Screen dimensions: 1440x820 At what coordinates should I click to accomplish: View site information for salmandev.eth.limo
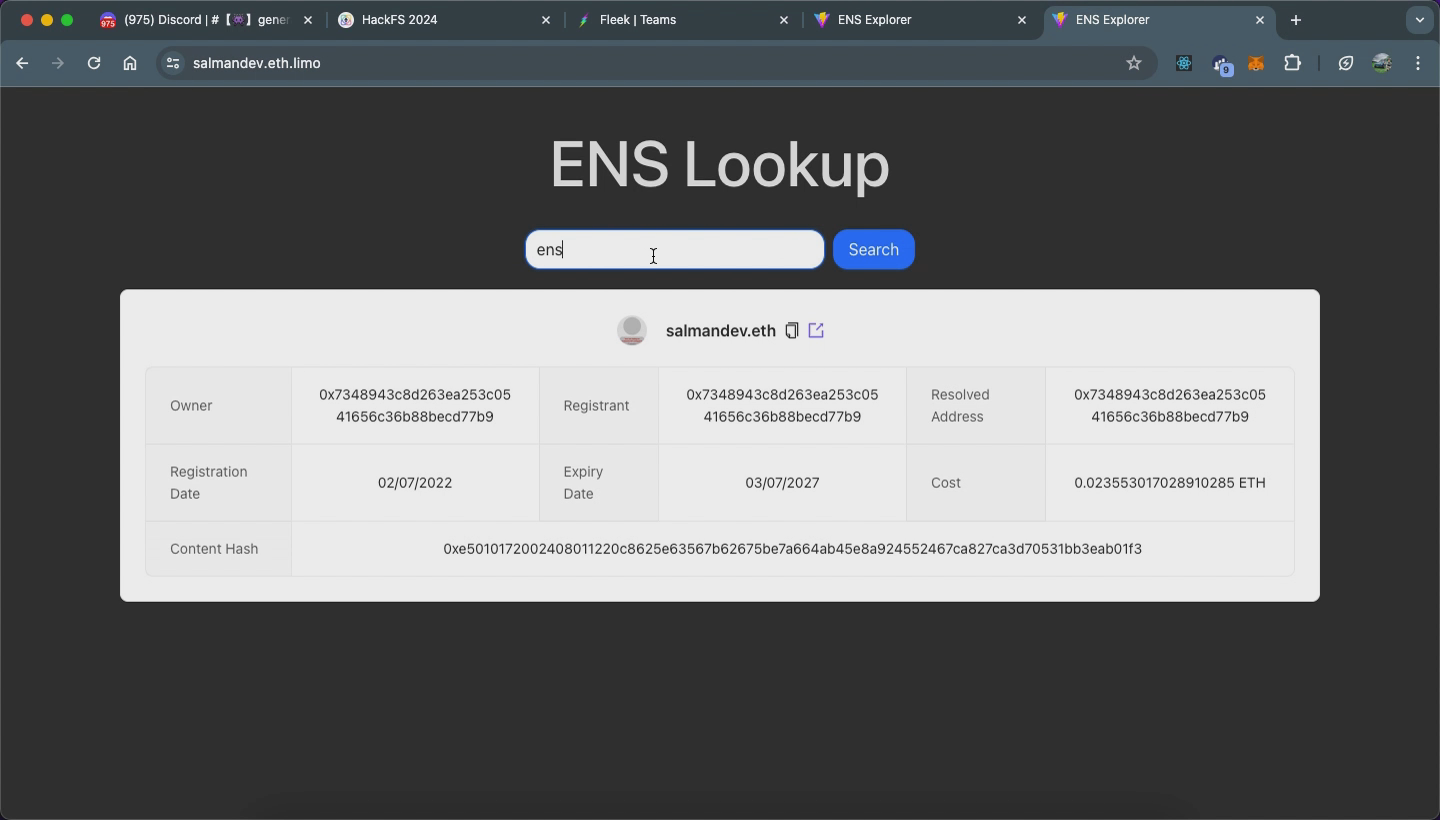pyautogui.click(x=173, y=63)
